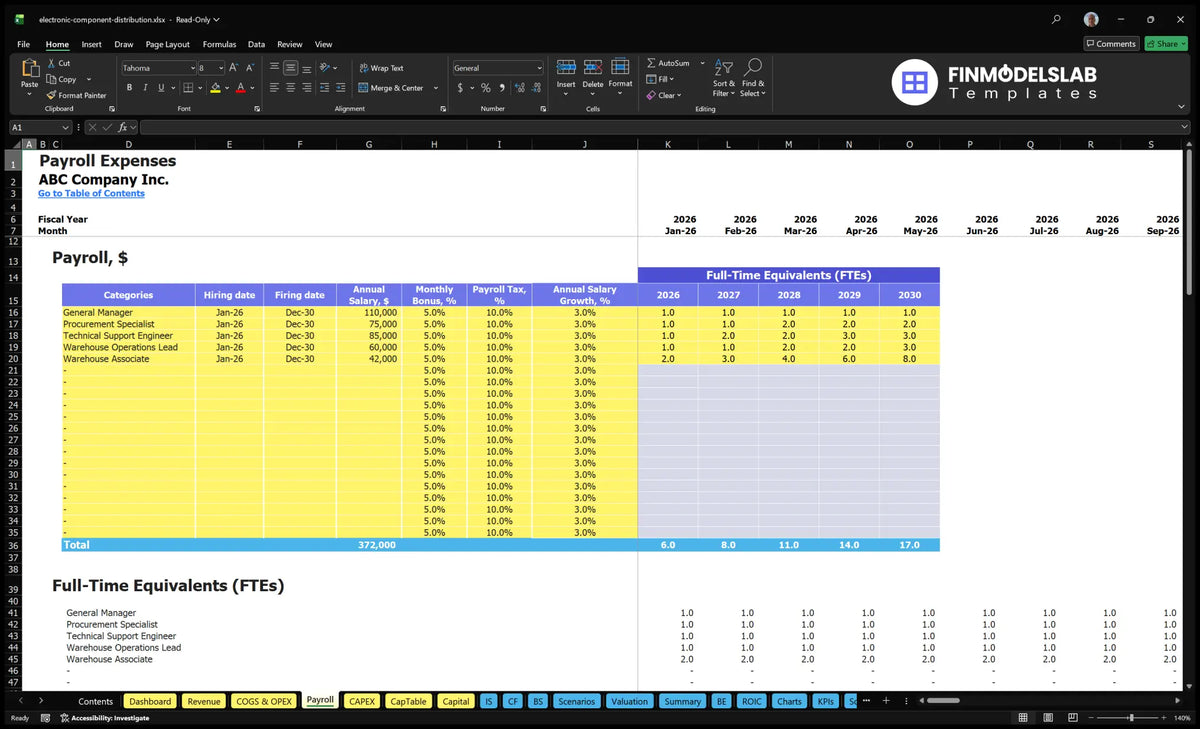Open the CAPEX sheet tab
The image size is (1200, 729).
point(361,701)
